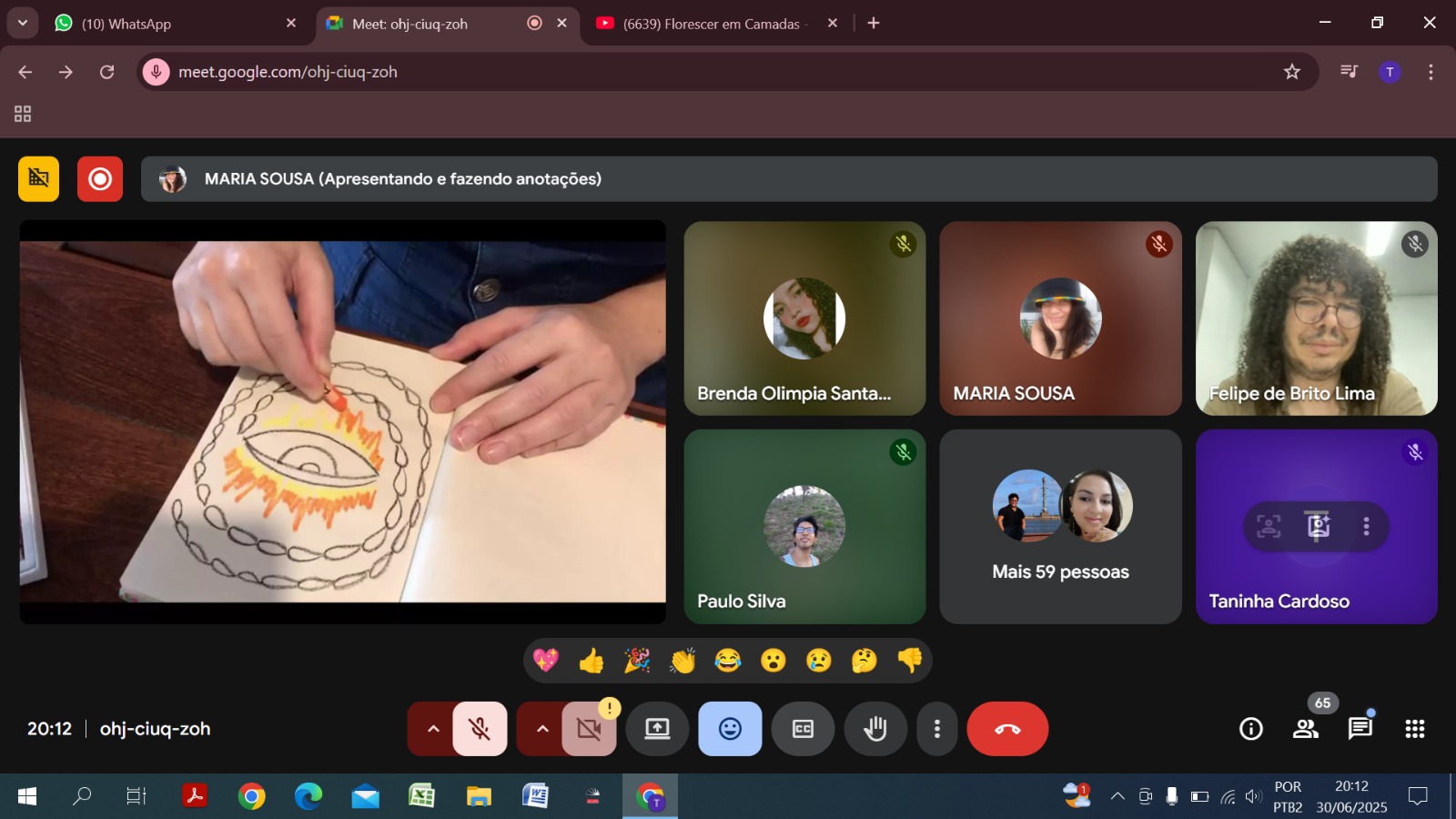This screenshot has height=819, width=1456.
Task: Click frame-person icon on Taninha Cardoso tile
Action: 1269,526
